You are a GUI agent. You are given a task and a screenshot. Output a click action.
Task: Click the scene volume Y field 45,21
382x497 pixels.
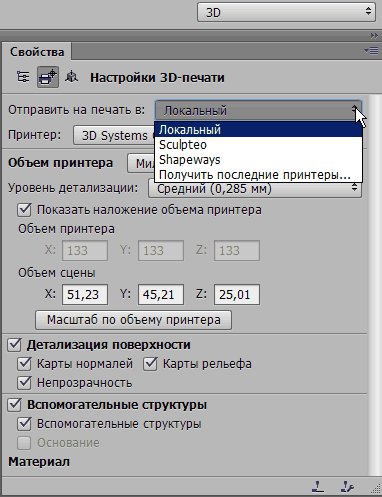tap(161, 295)
